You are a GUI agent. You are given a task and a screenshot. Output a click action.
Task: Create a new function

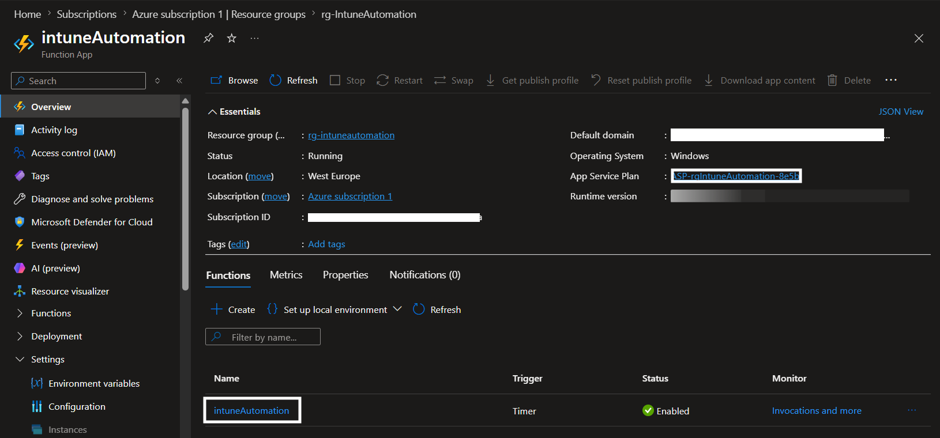233,310
